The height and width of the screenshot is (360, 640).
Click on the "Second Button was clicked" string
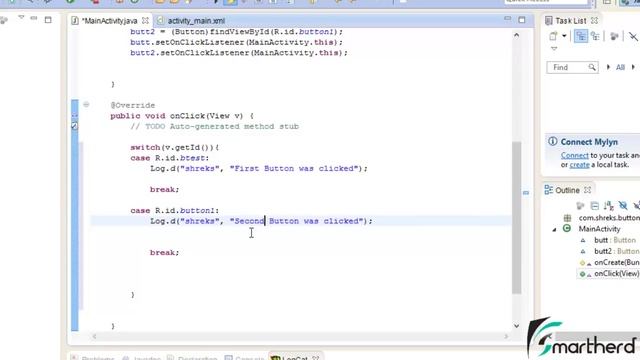[x=298, y=221]
